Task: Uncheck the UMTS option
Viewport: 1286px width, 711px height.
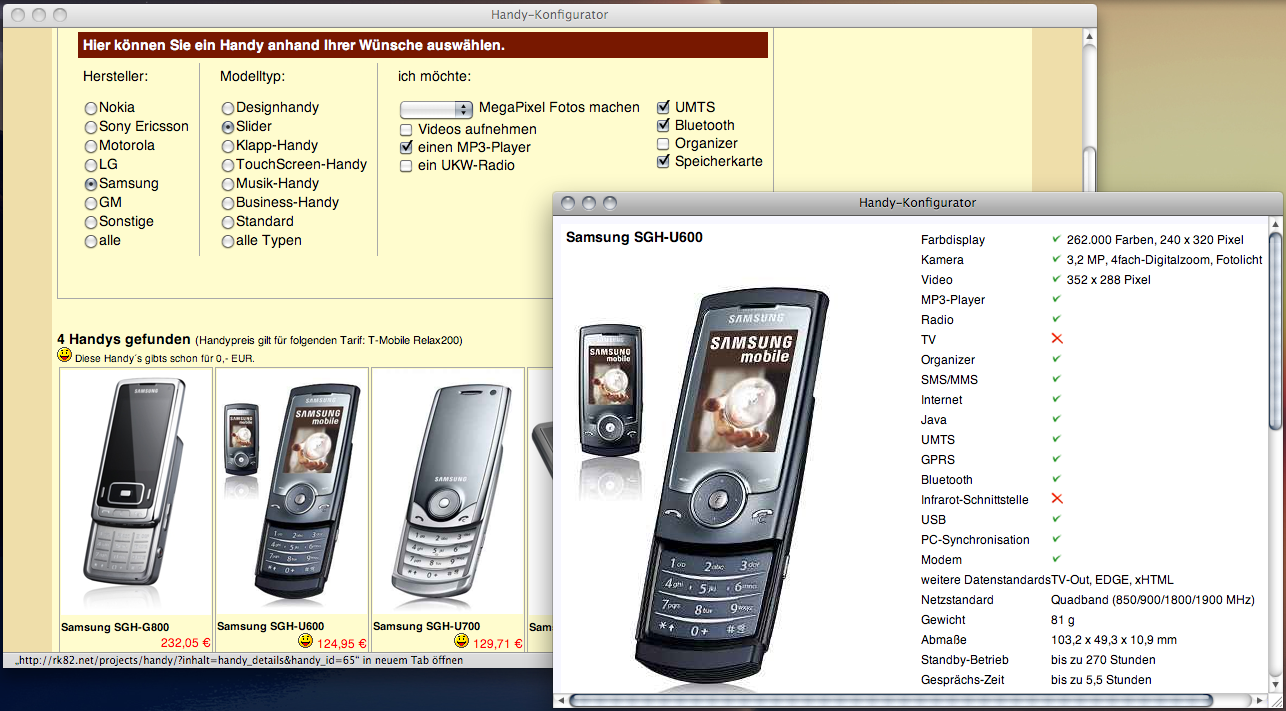Action: pos(663,107)
